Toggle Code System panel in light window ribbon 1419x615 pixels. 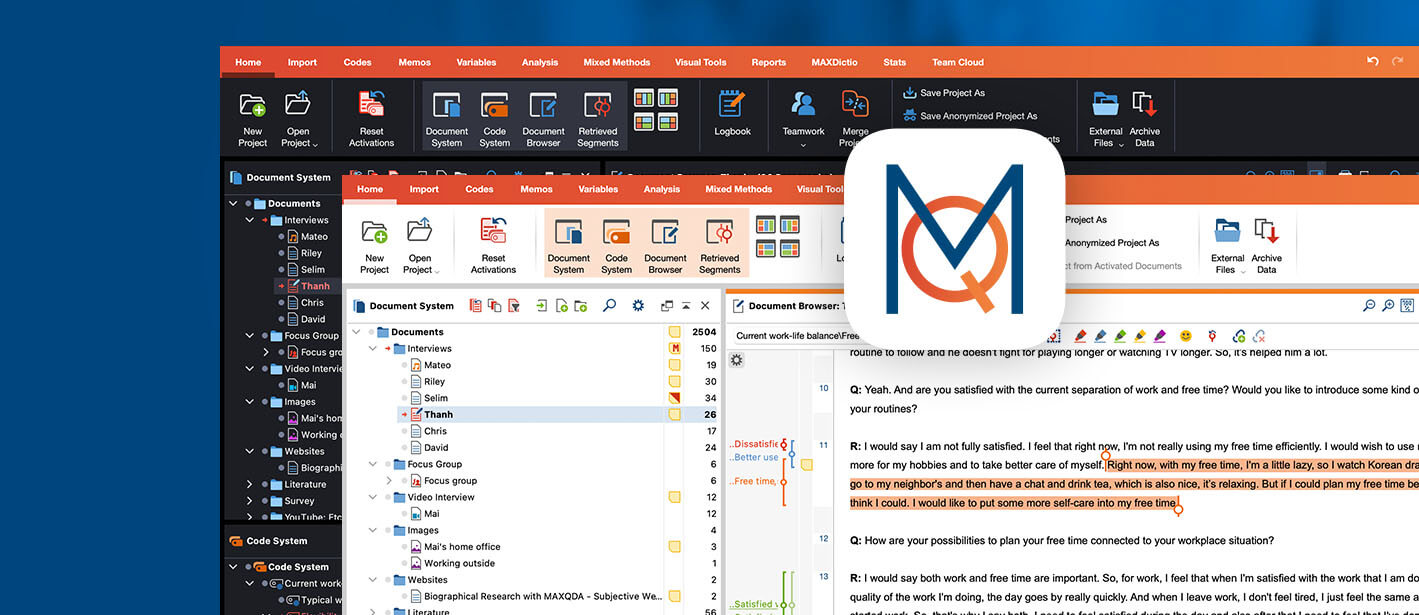pyautogui.click(x=616, y=245)
